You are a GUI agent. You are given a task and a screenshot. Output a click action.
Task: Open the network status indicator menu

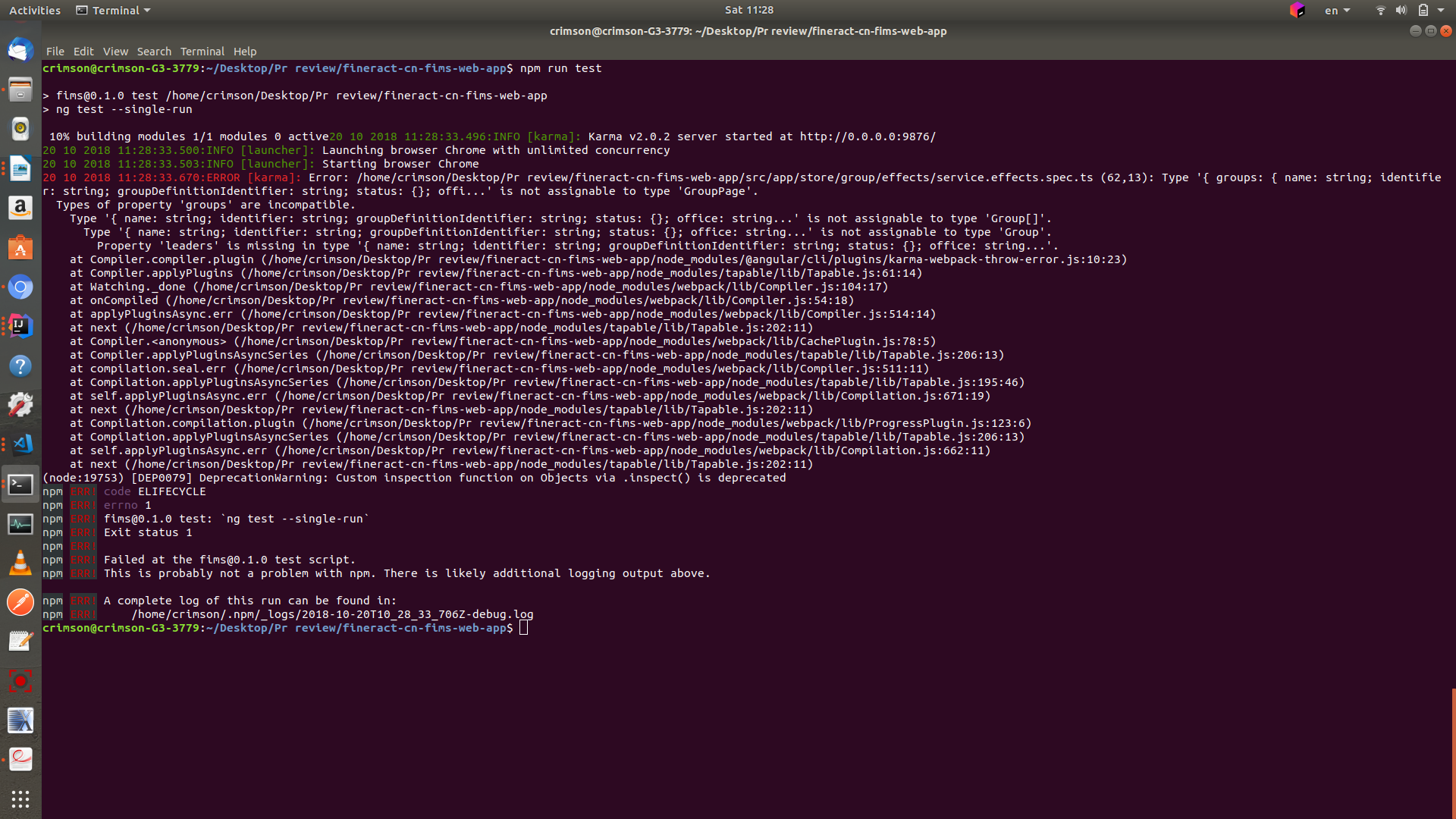tap(1379, 10)
